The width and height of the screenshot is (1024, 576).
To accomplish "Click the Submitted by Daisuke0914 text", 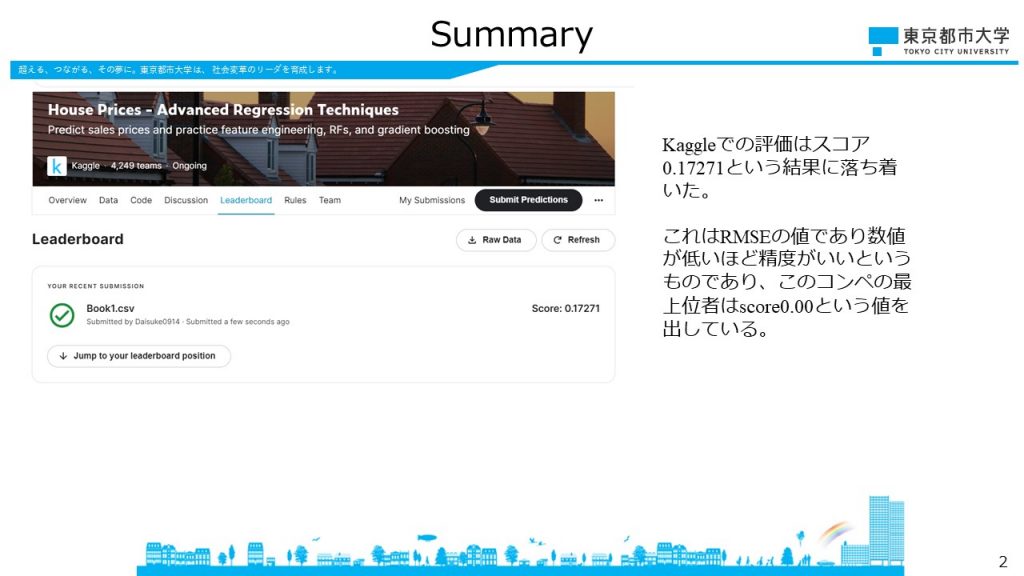I will [x=133, y=322].
